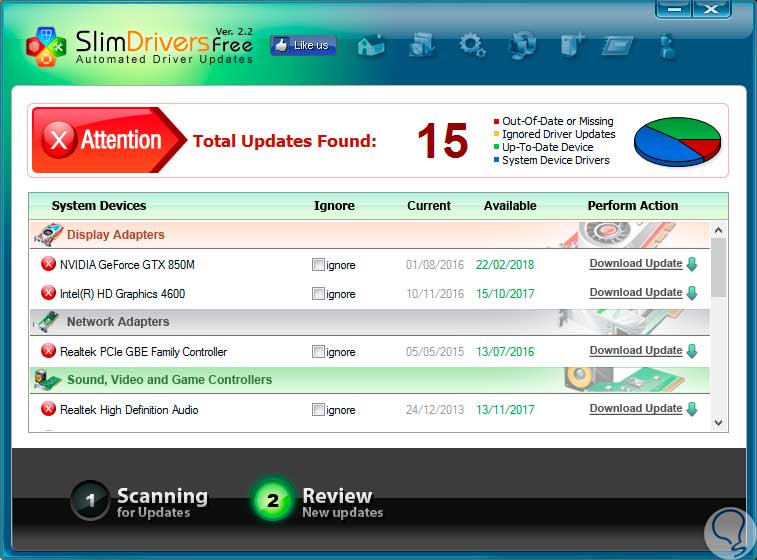
Task: Click red status icon beside Realtek PCIe GBE Controller
Action: click(x=48, y=351)
